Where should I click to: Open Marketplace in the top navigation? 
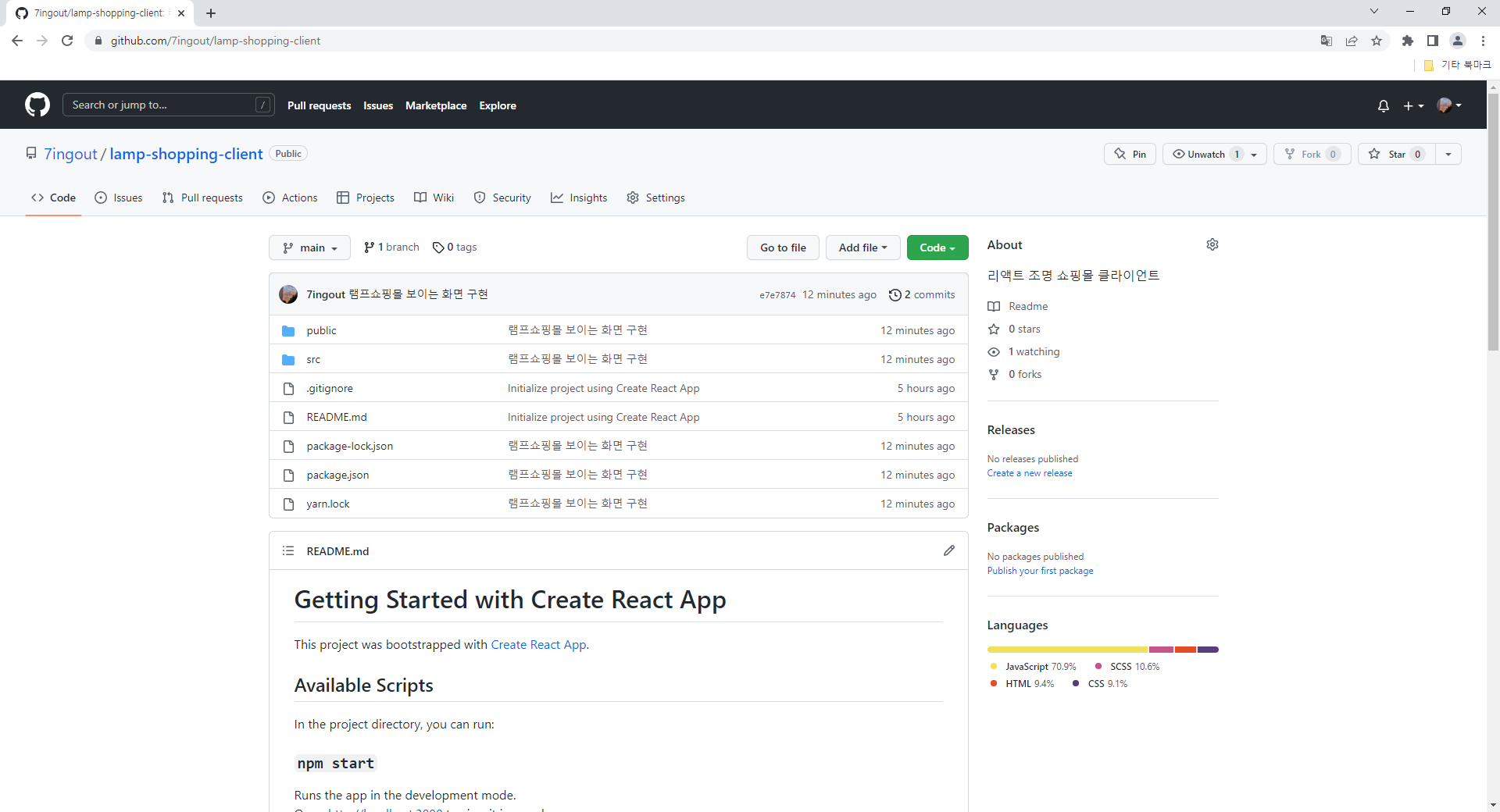tap(436, 105)
